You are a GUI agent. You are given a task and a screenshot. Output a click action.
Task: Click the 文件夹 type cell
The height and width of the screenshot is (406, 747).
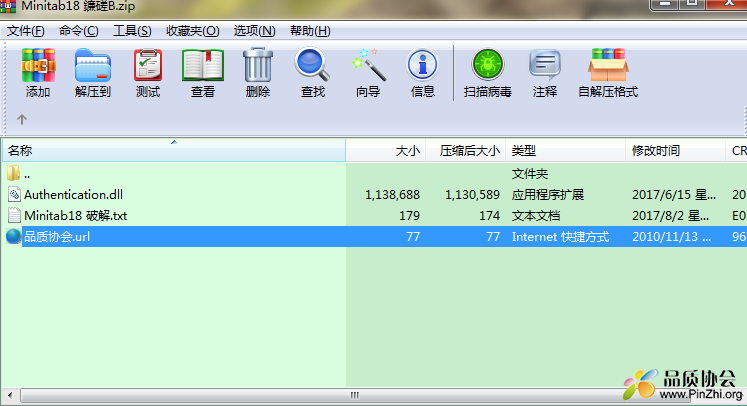[530, 173]
